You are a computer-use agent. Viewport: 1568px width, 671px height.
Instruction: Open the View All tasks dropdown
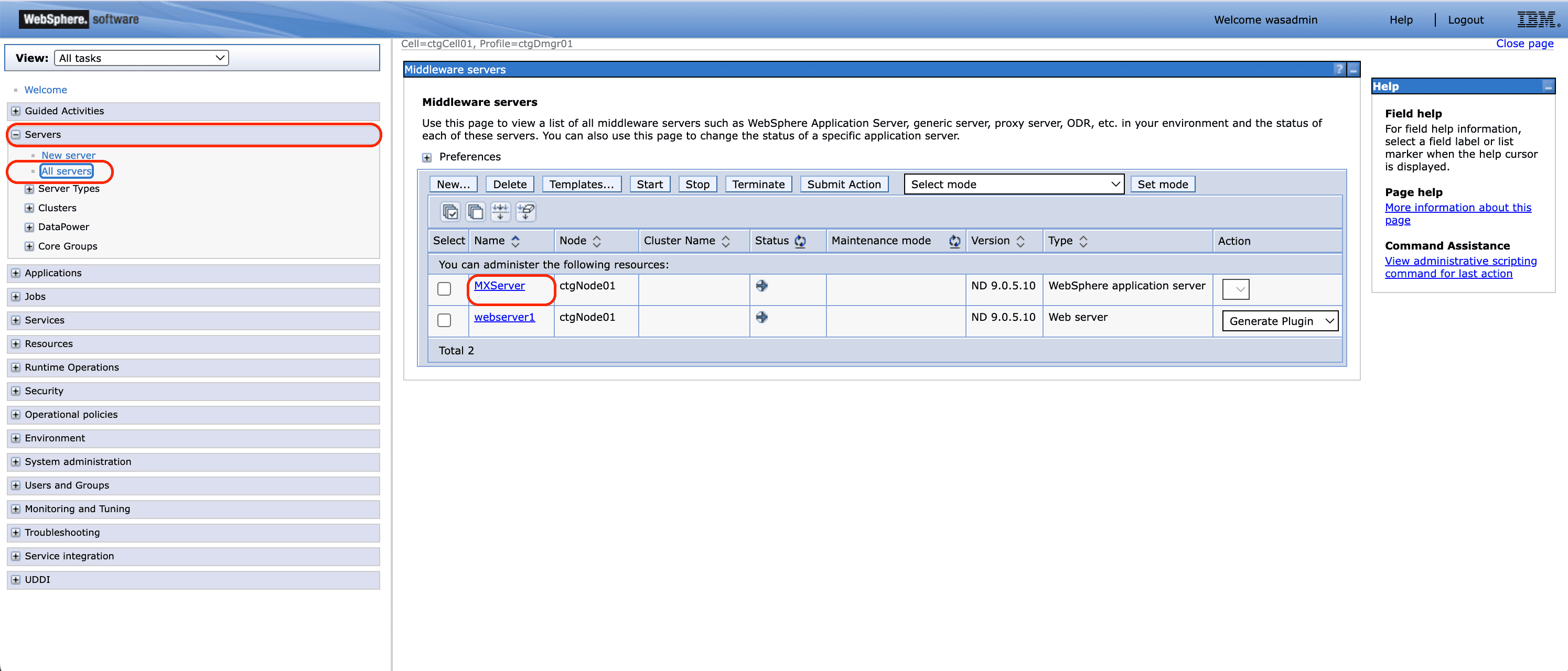coord(141,58)
